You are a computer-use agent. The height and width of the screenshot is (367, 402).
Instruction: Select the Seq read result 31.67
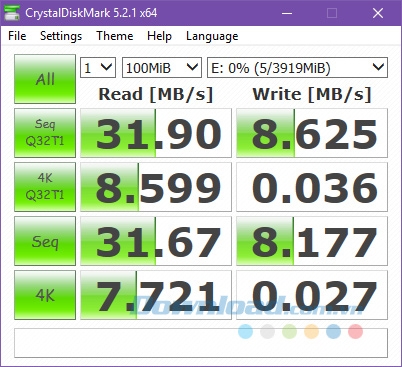156,241
